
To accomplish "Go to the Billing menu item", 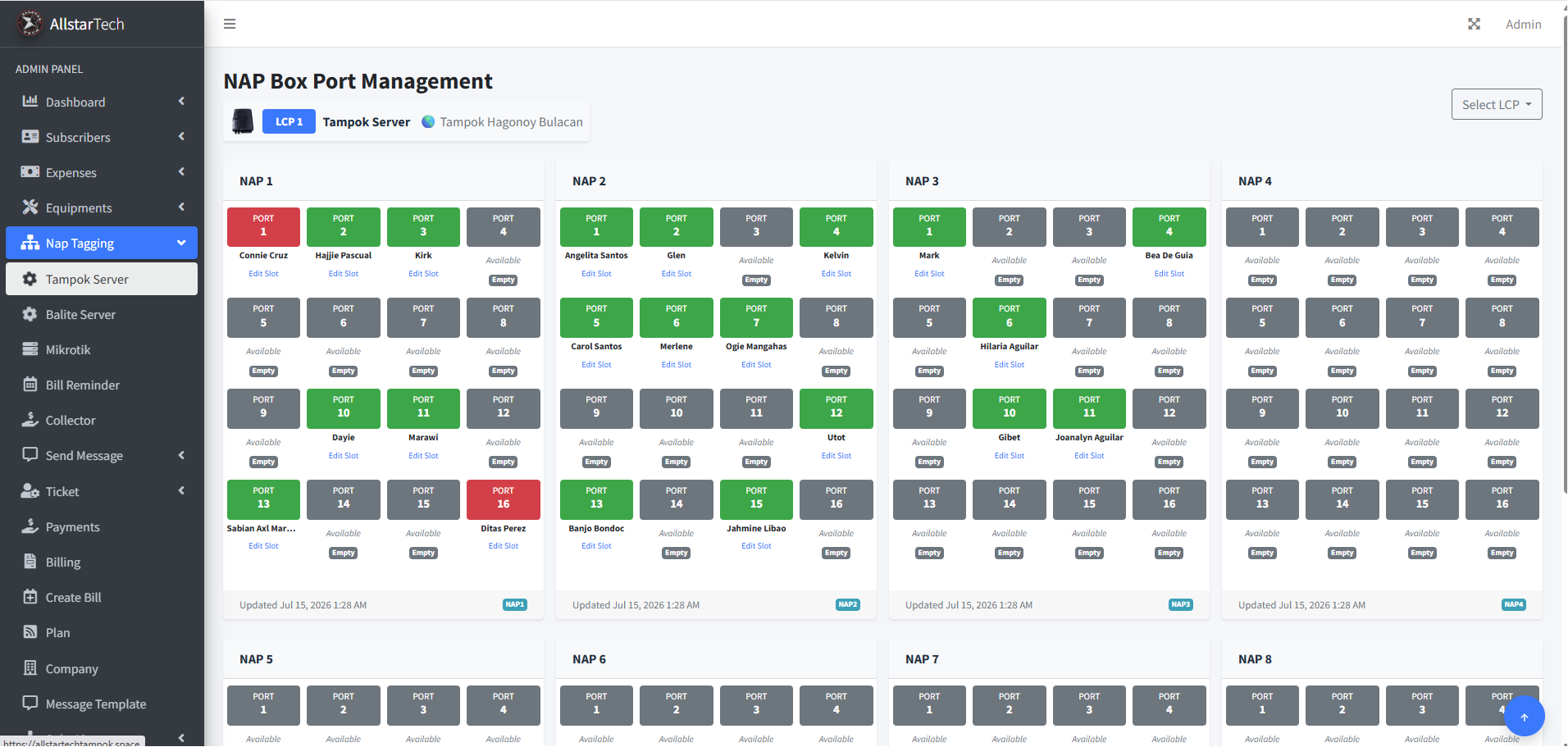I will pyautogui.click(x=102, y=562).
